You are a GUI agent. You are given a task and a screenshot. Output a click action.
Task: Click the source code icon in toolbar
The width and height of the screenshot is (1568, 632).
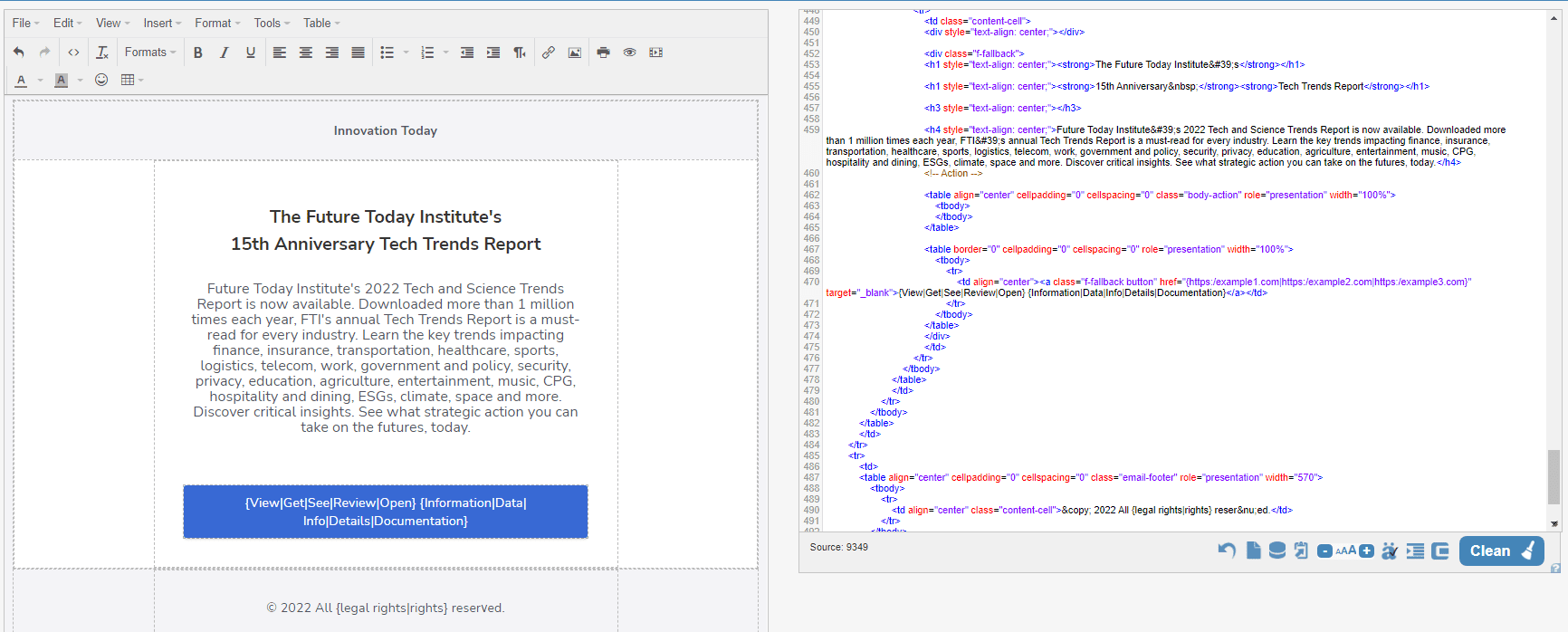(x=73, y=53)
